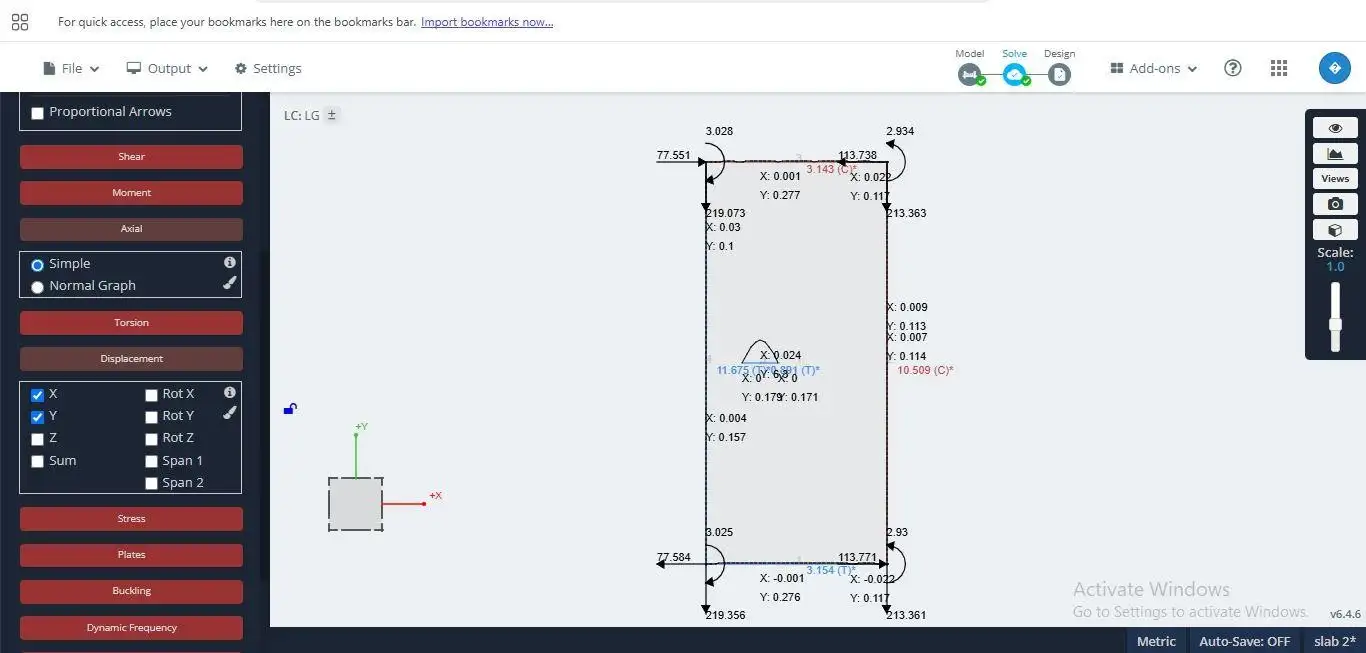
Task: Click the 3.154 (T)* bottom member label
Action: pyautogui.click(x=831, y=570)
